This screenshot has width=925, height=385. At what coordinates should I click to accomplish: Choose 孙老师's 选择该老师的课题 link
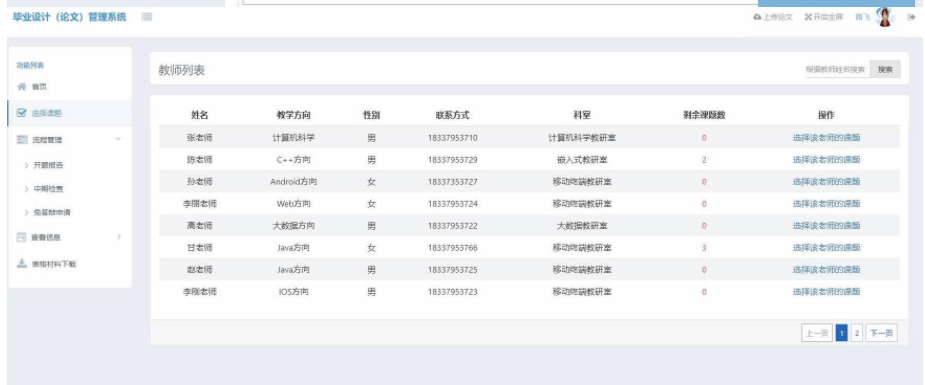tap(826, 182)
